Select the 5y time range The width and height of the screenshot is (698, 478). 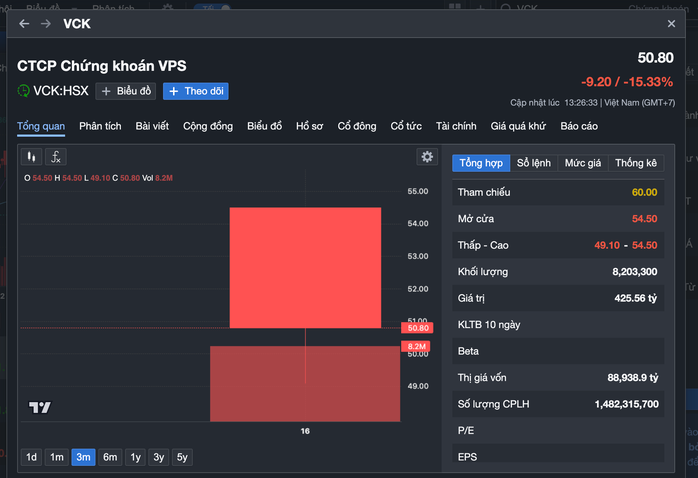point(182,457)
